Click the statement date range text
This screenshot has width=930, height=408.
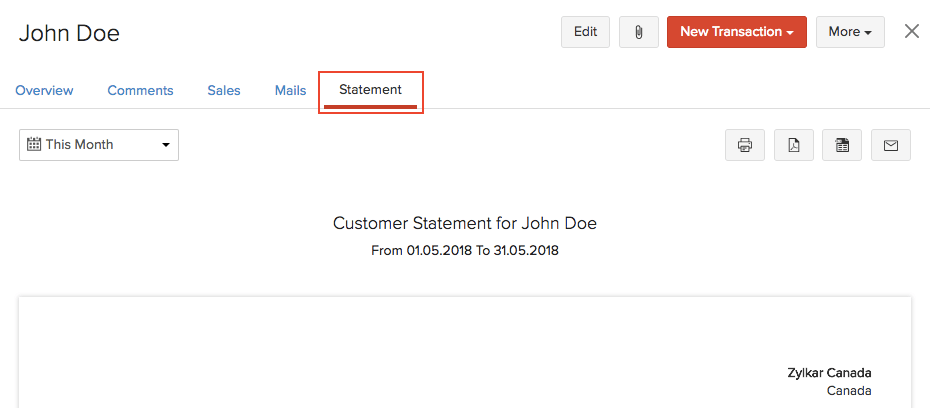point(465,250)
